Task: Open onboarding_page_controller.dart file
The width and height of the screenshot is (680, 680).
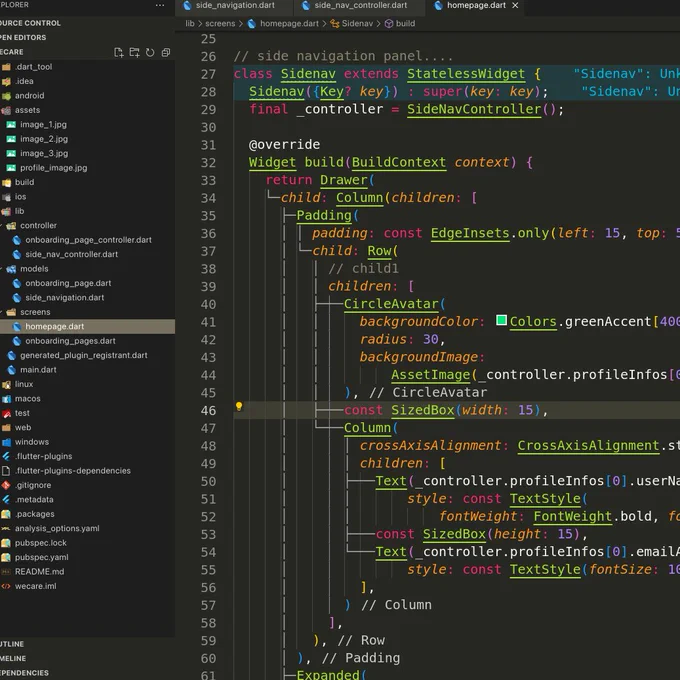Action: [87, 240]
